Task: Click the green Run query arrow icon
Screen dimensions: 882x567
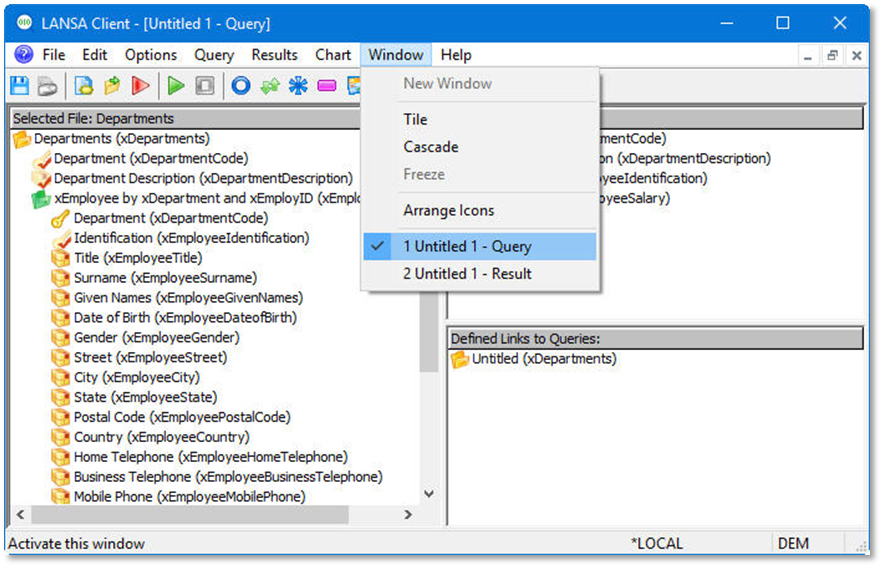Action: 176,86
